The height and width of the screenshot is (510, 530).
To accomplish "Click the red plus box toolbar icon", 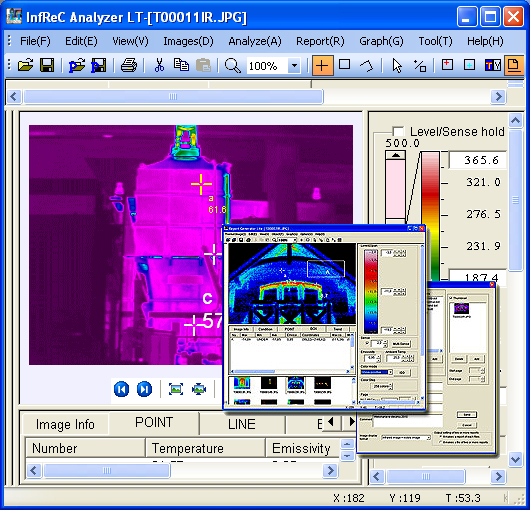I will (x=447, y=65).
